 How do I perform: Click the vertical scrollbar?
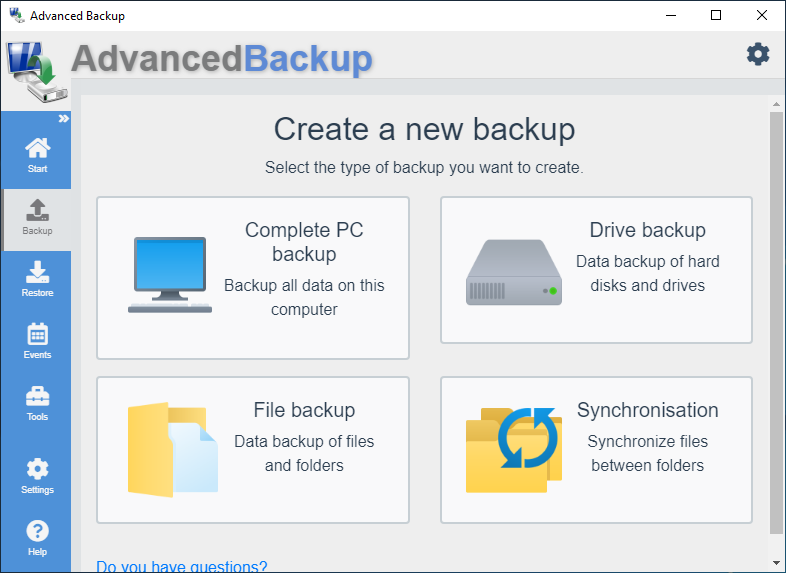[x=776, y=320]
